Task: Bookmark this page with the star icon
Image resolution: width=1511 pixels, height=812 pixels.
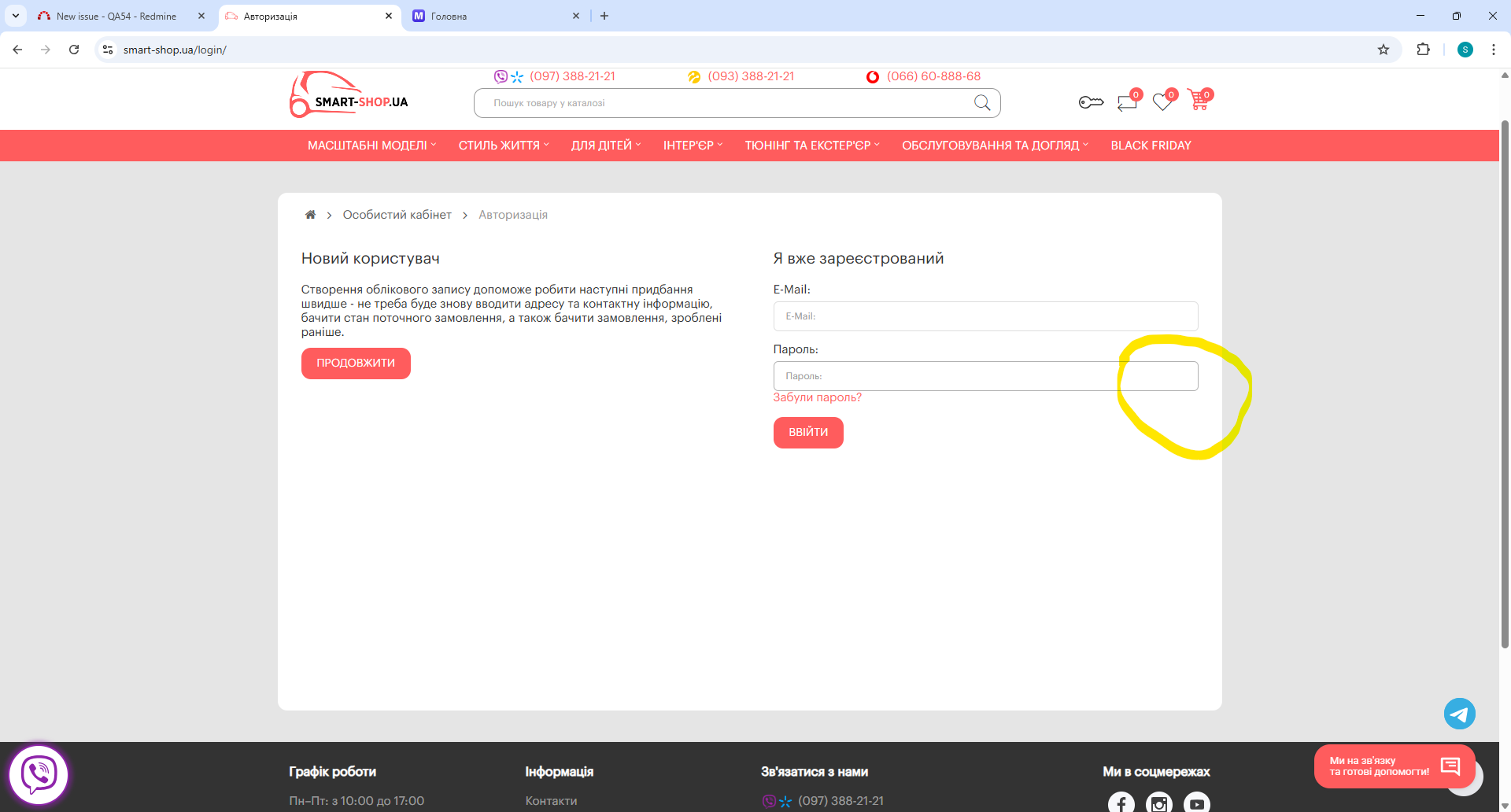Action: coord(1384,50)
